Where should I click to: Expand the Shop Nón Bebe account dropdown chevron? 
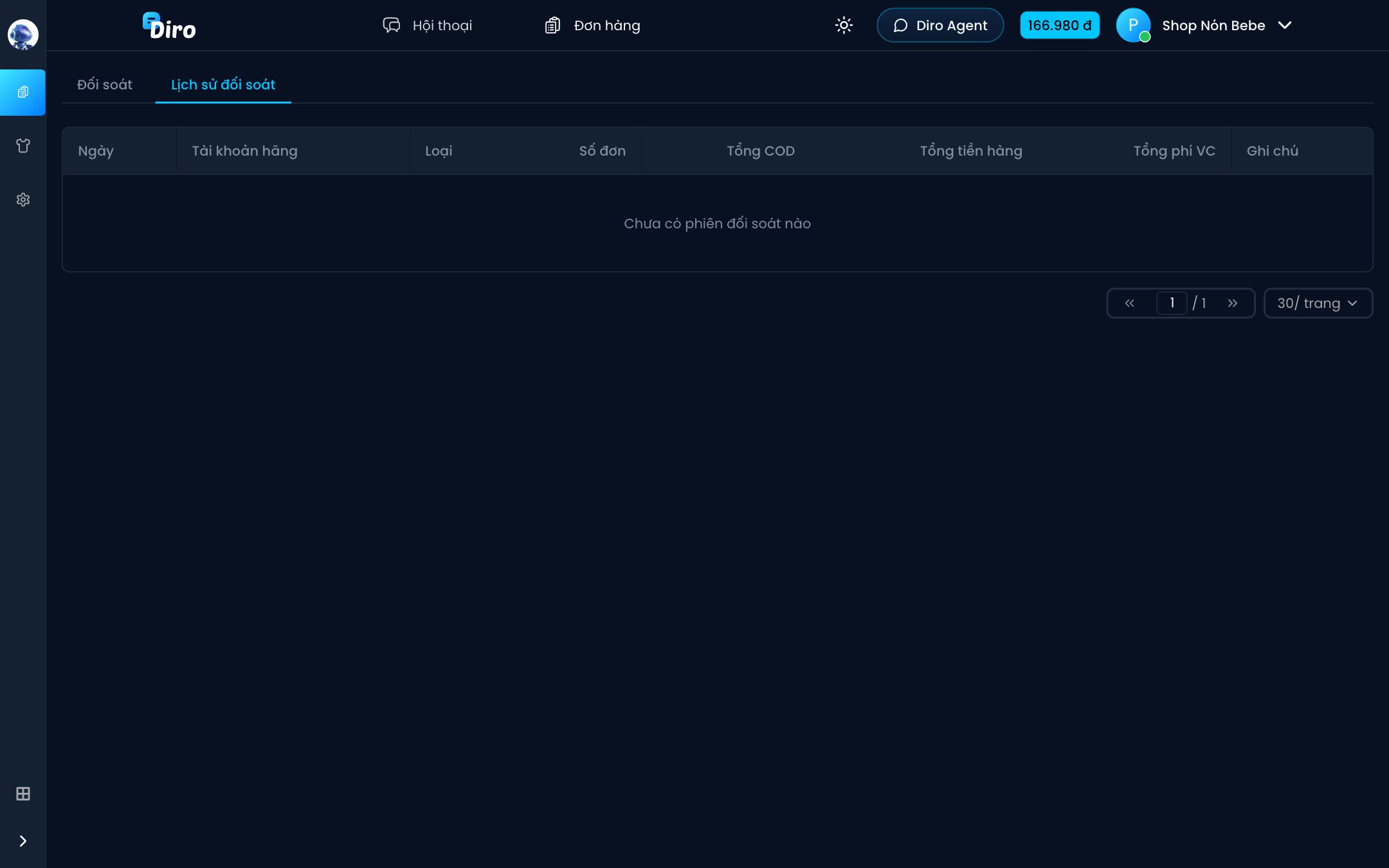click(x=1285, y=25)
